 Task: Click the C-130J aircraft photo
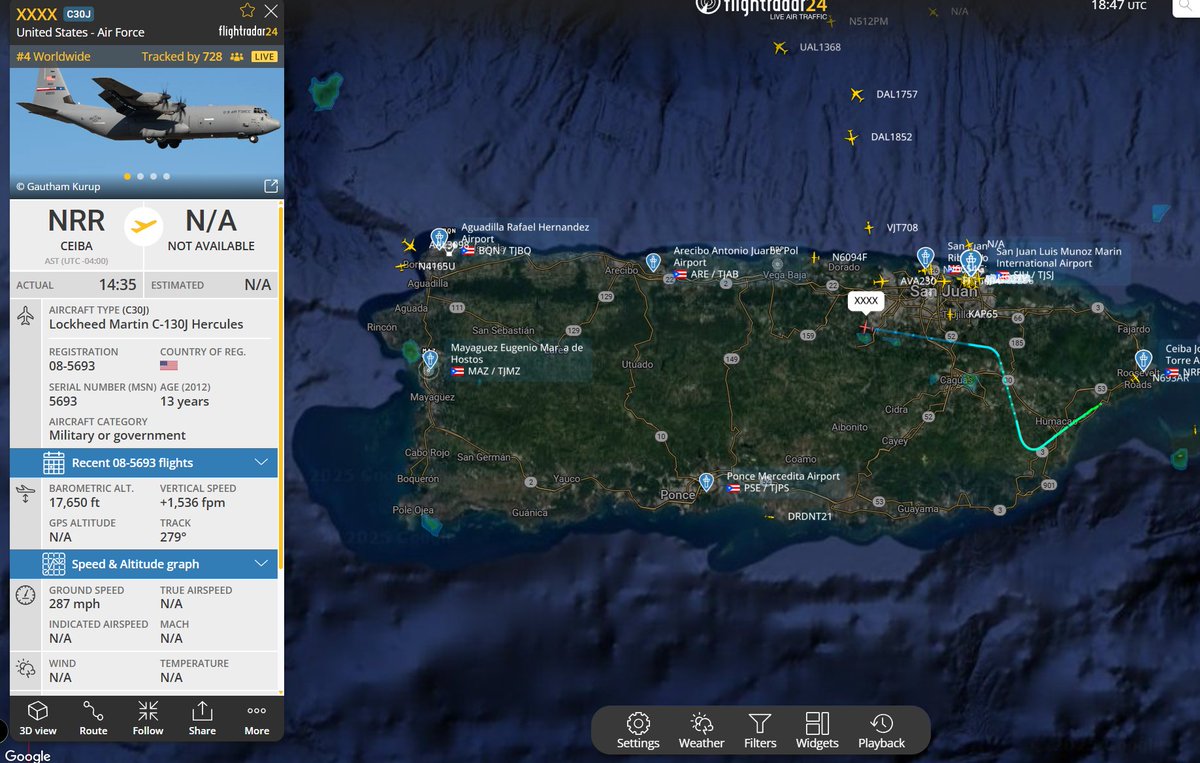pos(147,121)
